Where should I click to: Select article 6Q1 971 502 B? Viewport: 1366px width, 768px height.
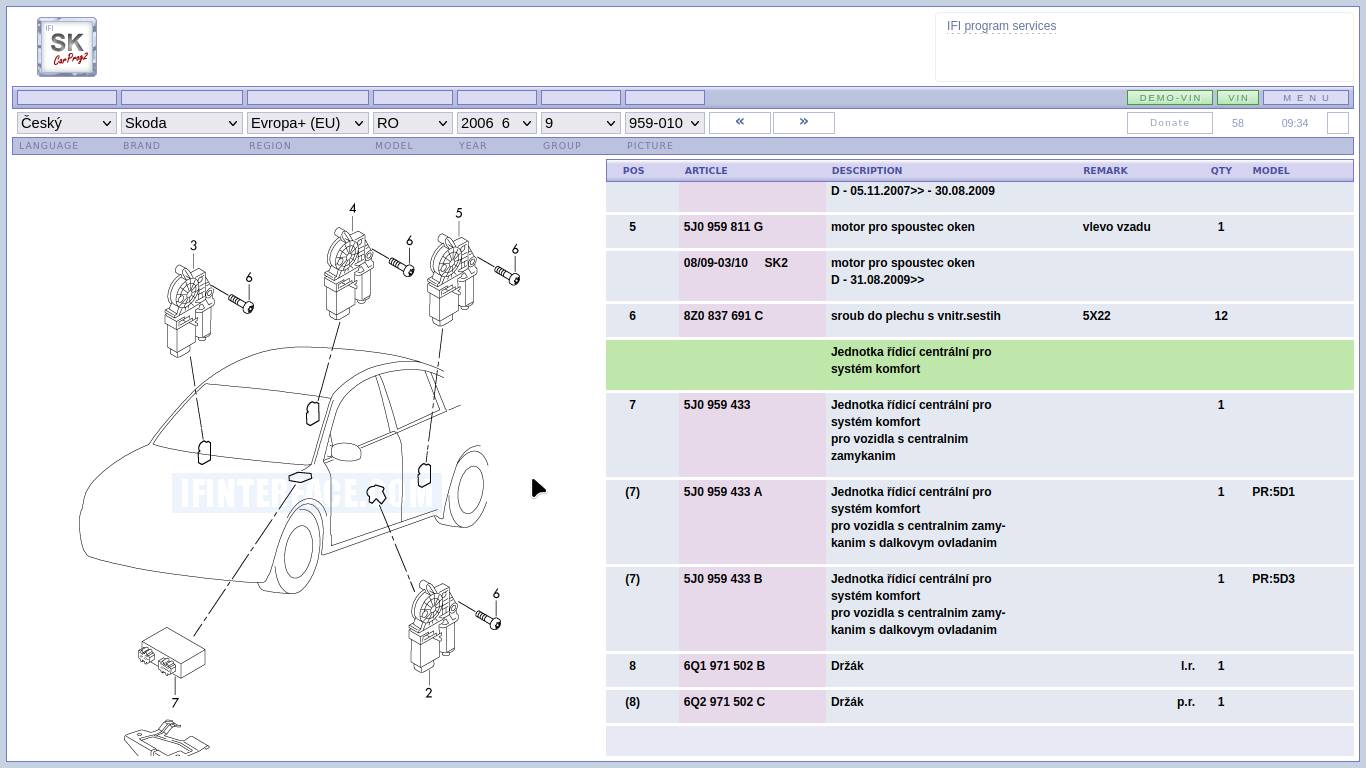tap(724, 666)
